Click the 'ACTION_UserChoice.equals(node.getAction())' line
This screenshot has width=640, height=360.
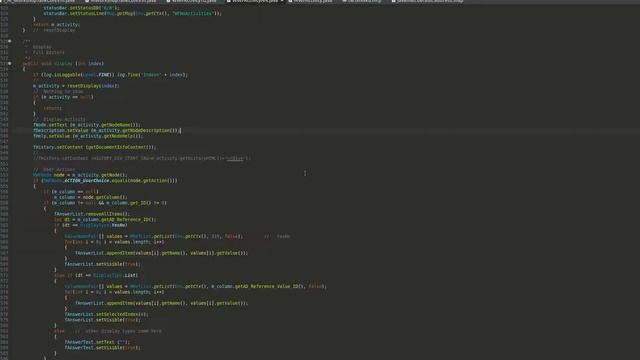[x=105, y=180]
